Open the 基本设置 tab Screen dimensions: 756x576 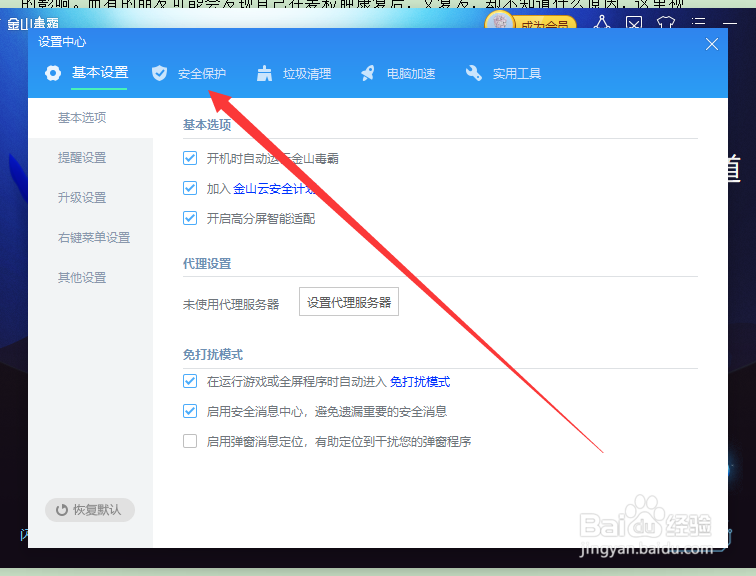[x=100, y=73]
